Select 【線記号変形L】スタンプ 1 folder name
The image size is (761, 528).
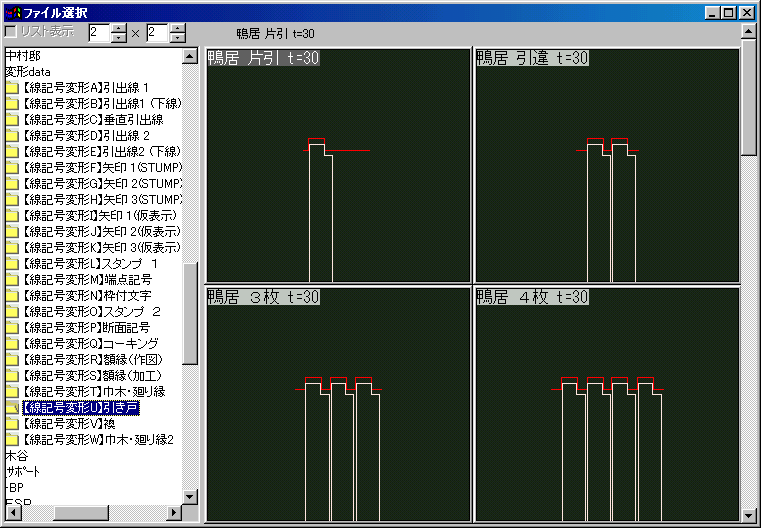click(90, 264)
